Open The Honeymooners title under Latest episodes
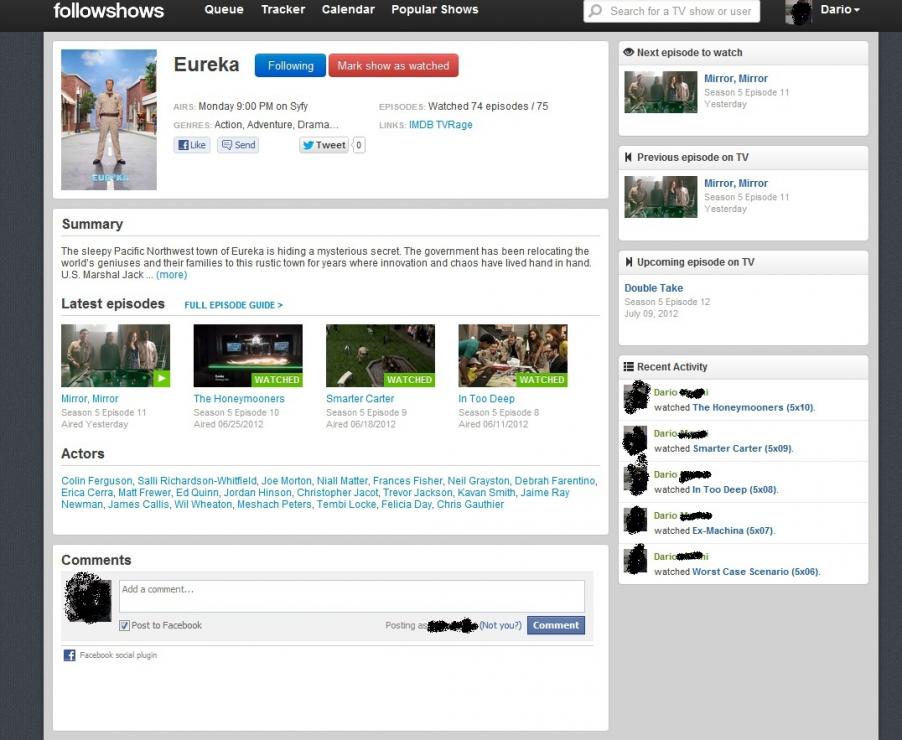902x740 pixels. [x=239, y=399]
